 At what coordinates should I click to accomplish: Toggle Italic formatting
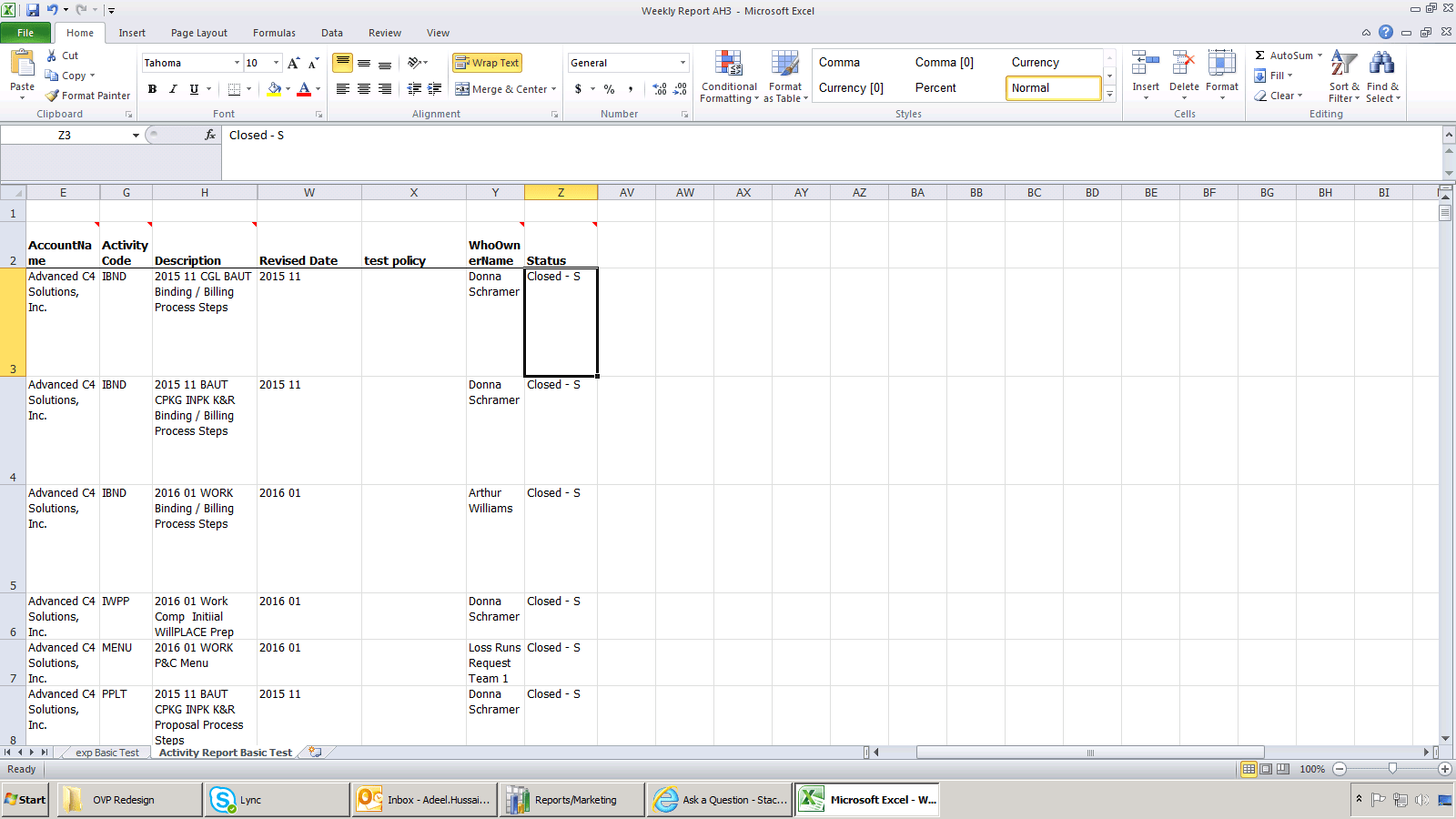tap(173, 89)
